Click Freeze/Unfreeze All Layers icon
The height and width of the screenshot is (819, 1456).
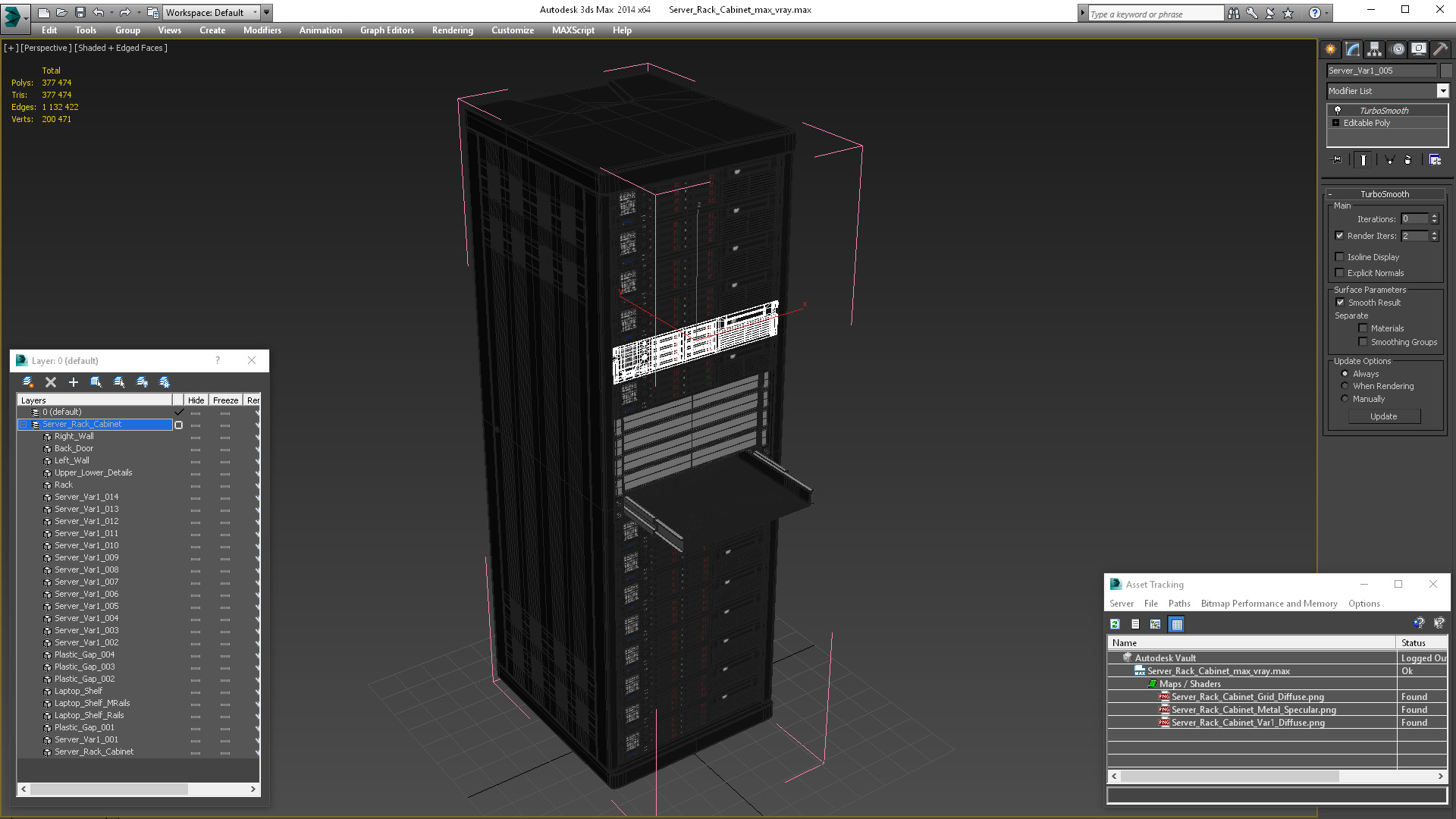click(x=165, y=382)
